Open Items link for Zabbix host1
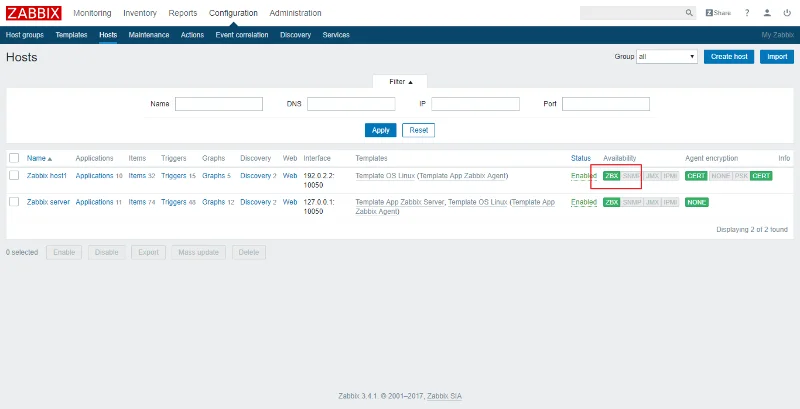Image resolution: width=800 pixels, height=409 pixels. [137, 175]
